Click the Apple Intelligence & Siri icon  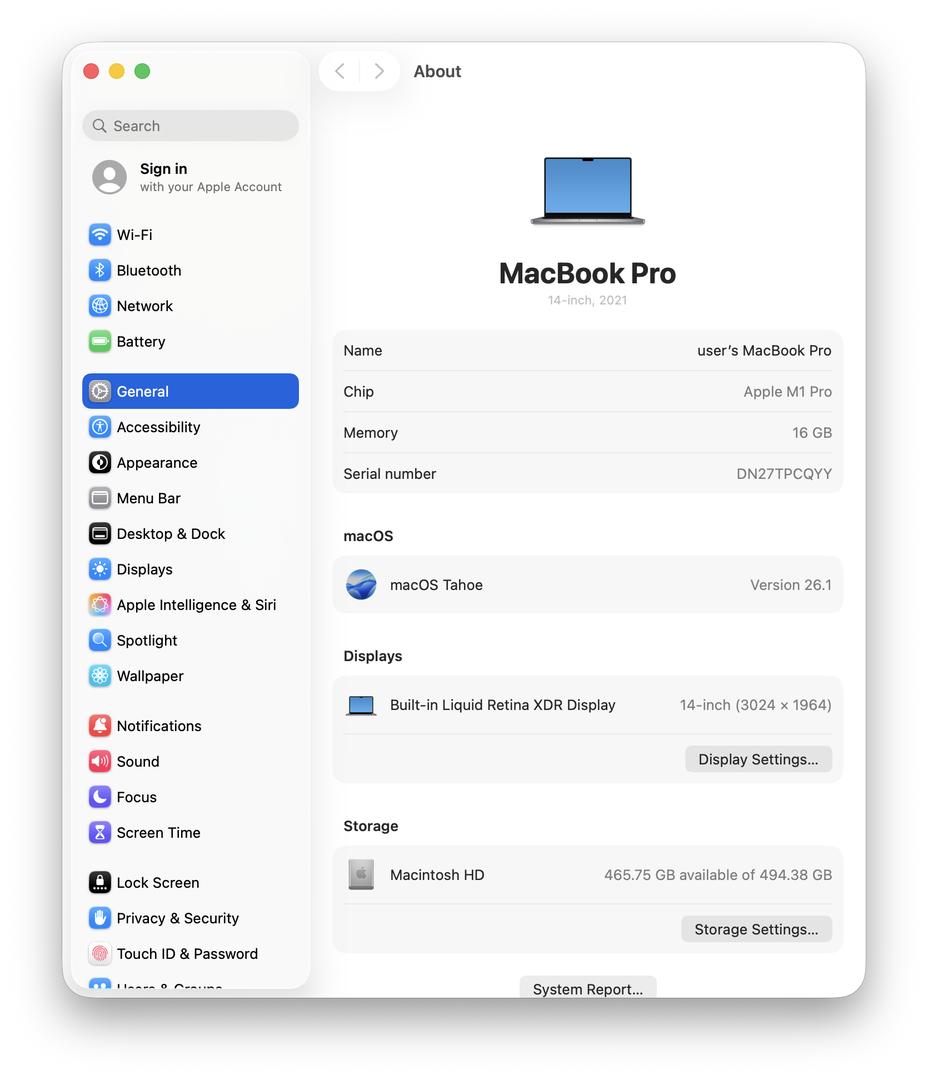(x=100, y=605)
